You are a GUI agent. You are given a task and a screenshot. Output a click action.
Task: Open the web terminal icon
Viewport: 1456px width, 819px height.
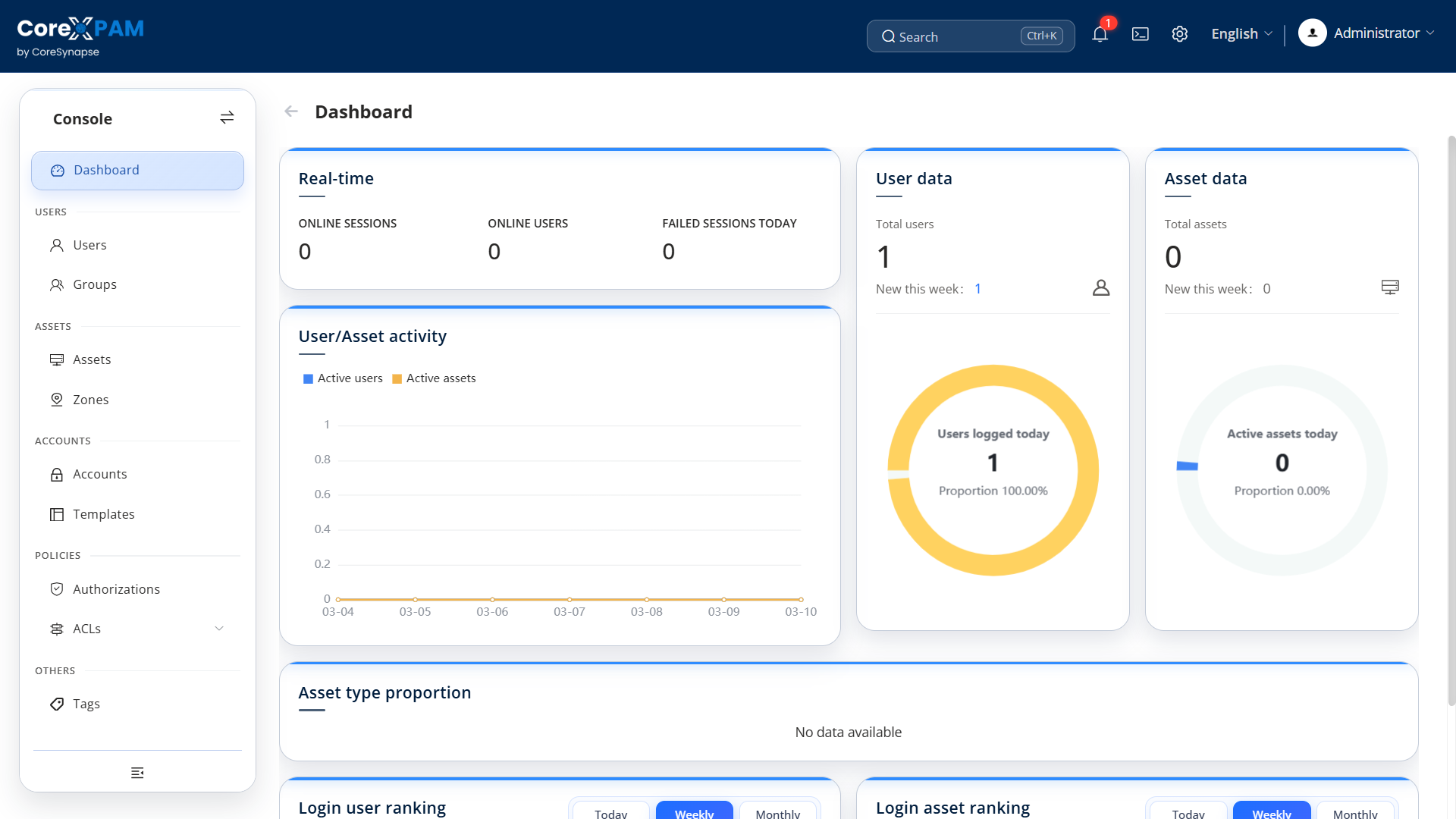pos(1140,34)
